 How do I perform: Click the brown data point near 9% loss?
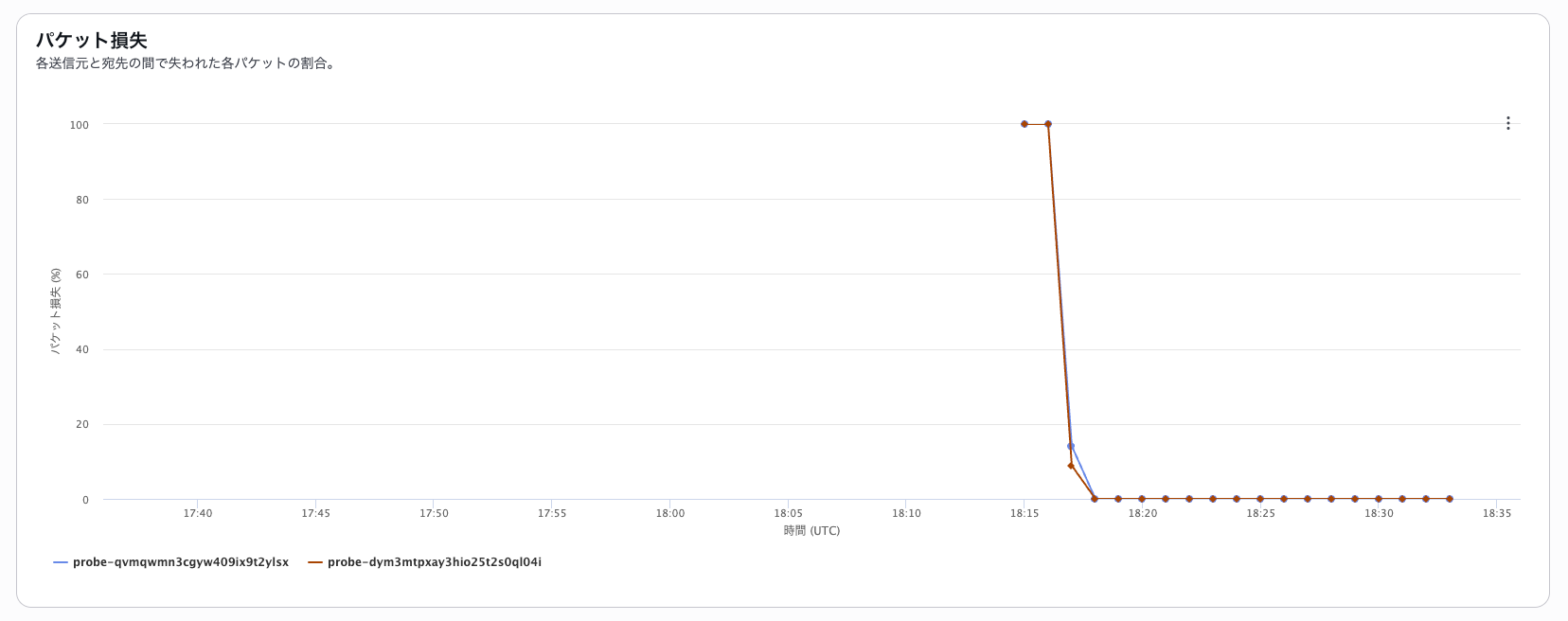(x=1071, y=466)
